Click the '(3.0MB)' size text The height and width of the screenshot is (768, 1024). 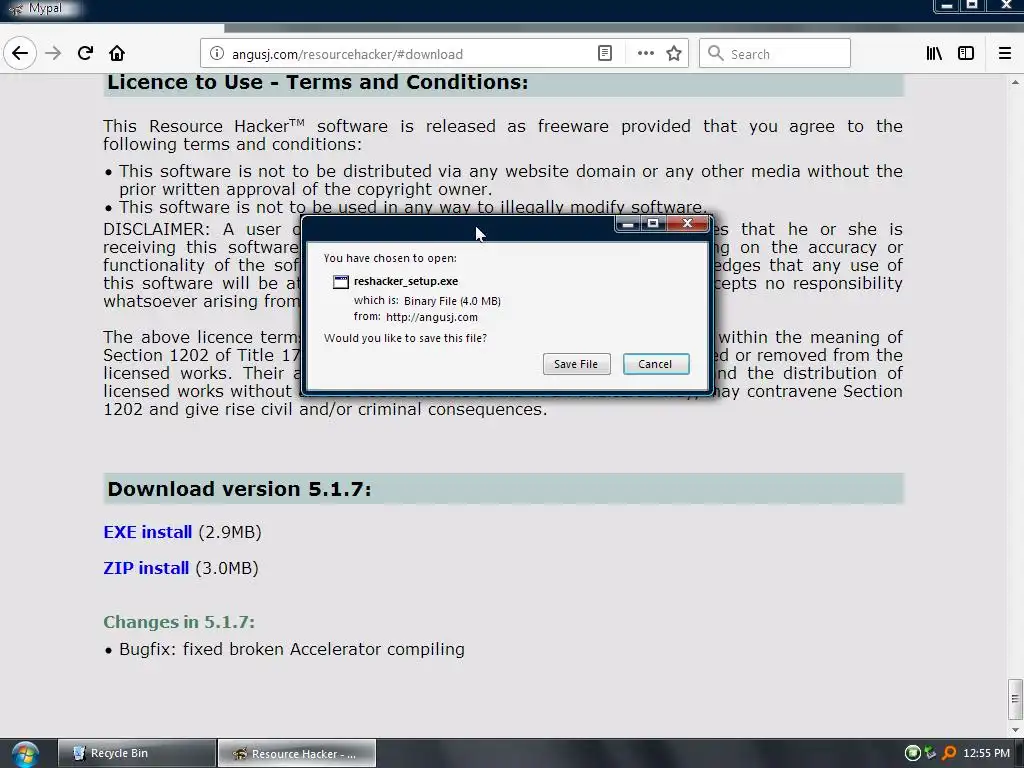point(227,568)
